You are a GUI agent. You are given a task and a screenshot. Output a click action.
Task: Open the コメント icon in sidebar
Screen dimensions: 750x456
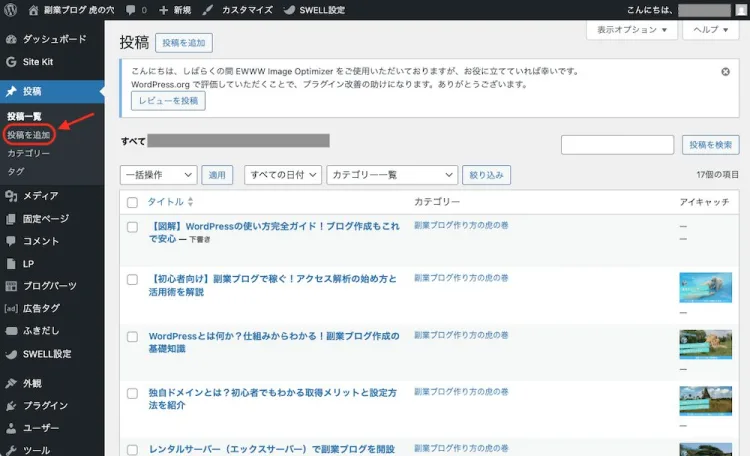pyautogui.click(x=11, y=241)
